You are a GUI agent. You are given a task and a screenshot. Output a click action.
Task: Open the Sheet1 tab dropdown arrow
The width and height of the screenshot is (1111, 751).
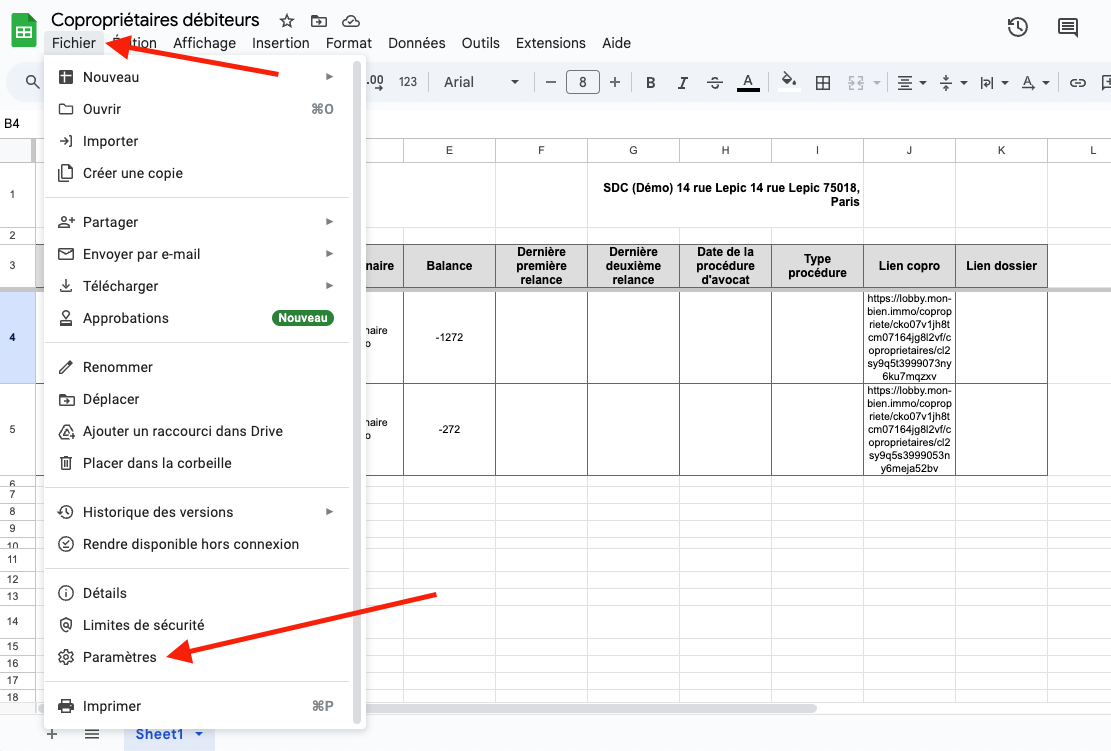(x=199, y=734)
